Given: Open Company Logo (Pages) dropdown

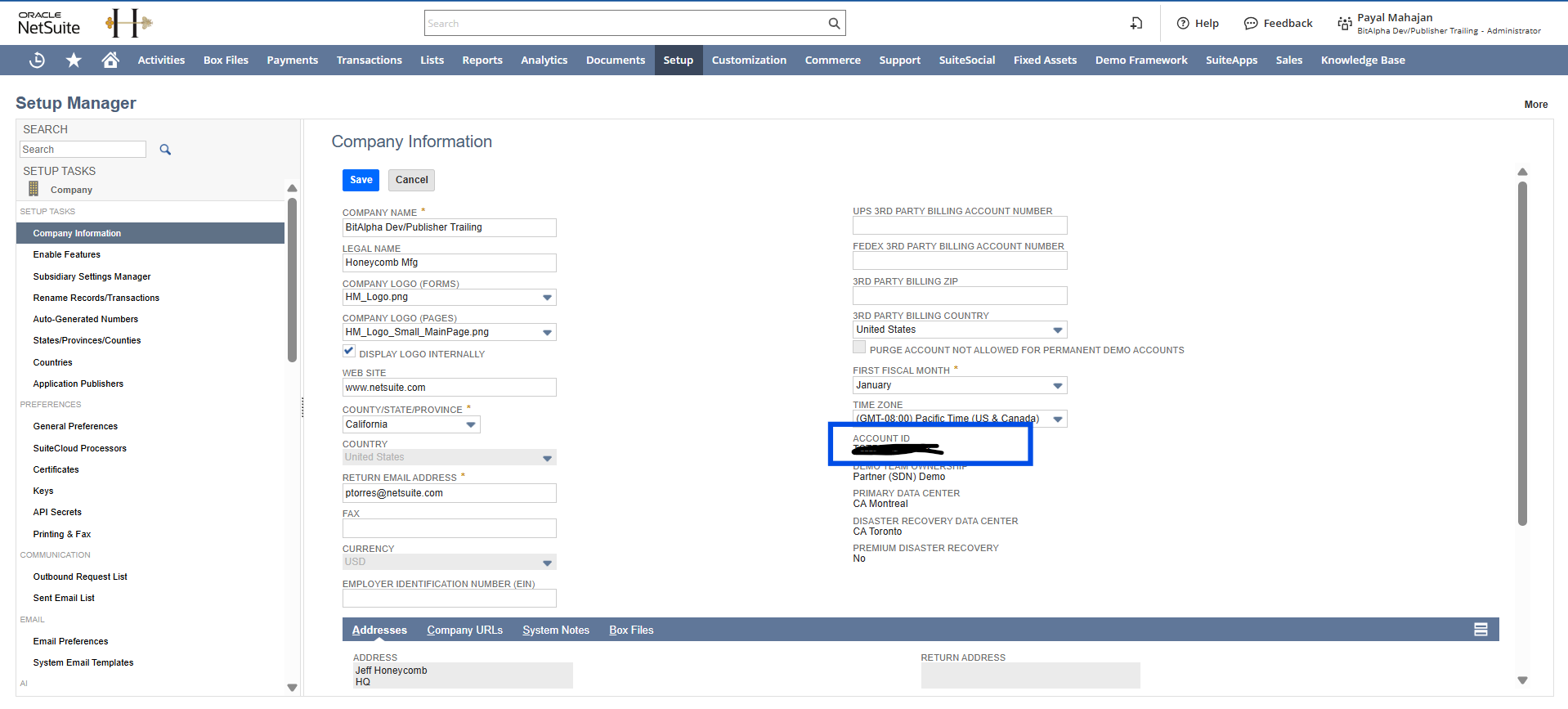Looking at the screenshot, I should (x=547, y=332).
